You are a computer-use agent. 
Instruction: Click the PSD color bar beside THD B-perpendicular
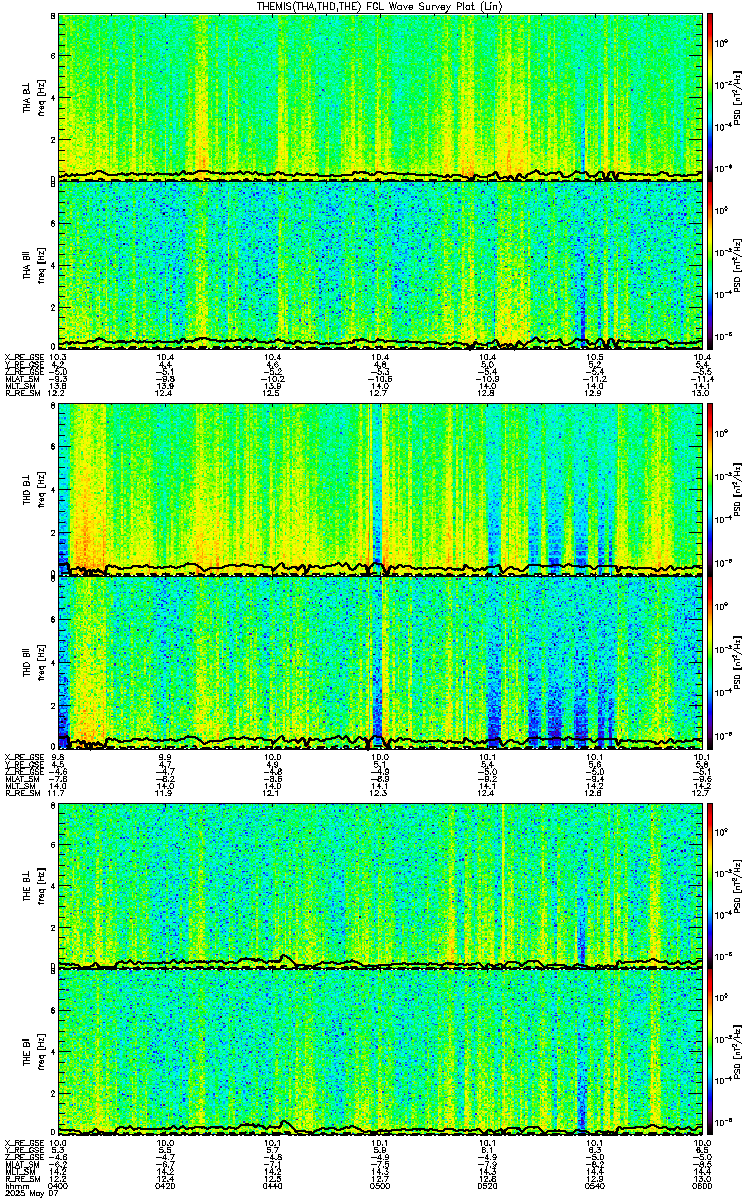click(711, 488)
